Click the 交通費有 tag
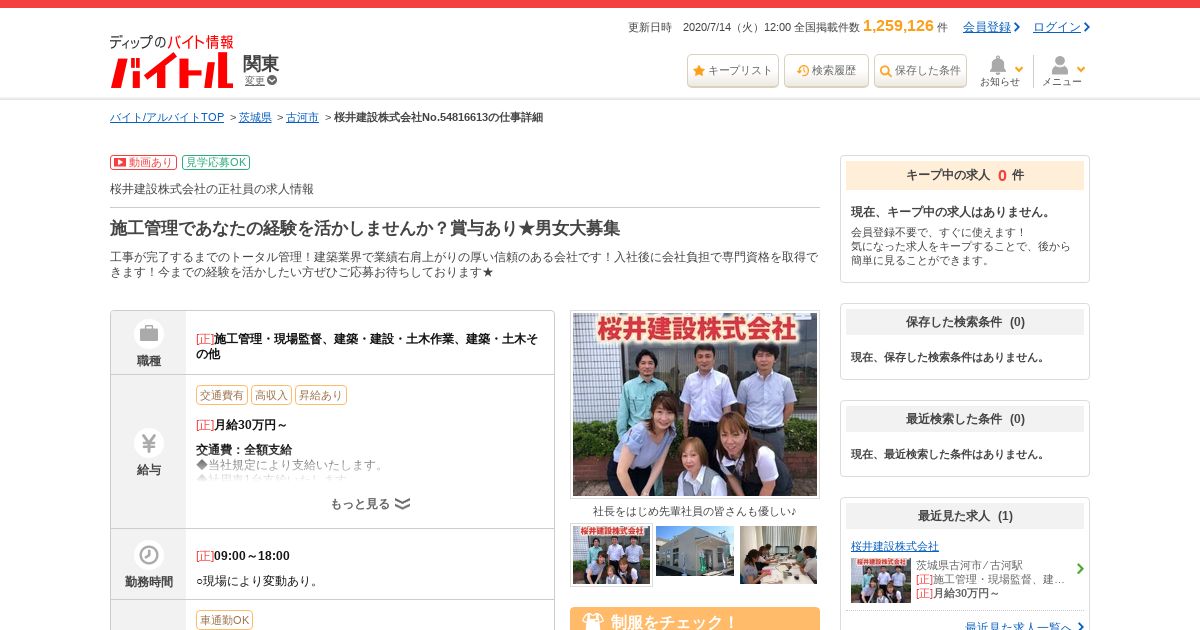This screenshot has width=1200, height=630. click(222, 395)
